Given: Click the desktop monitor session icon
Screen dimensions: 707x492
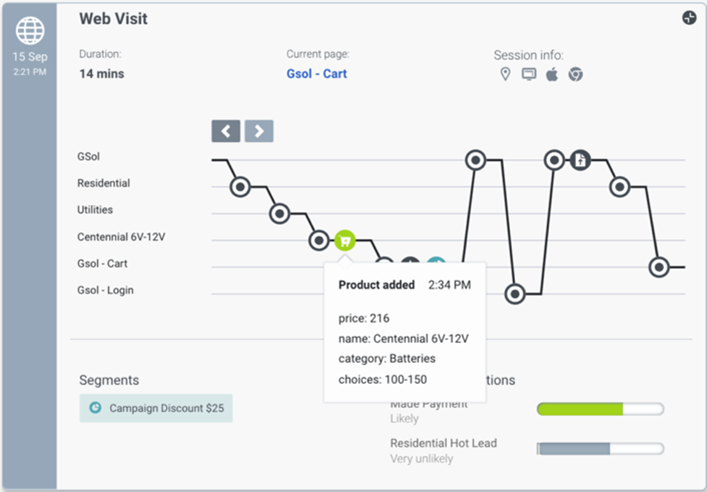Looking at the screenshot, I should coord(528,74).
